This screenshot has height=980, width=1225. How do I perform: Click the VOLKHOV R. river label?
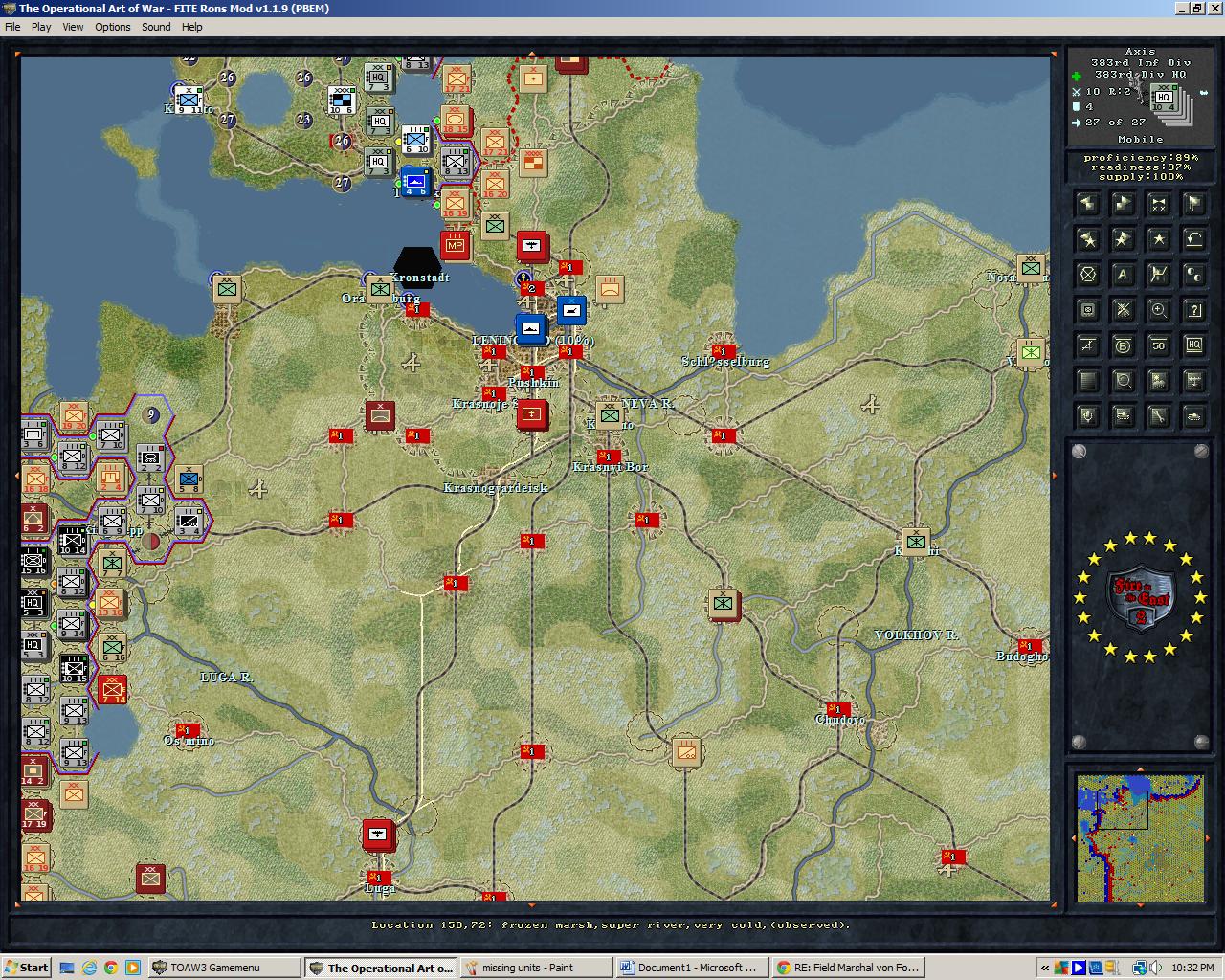point(917,635)
